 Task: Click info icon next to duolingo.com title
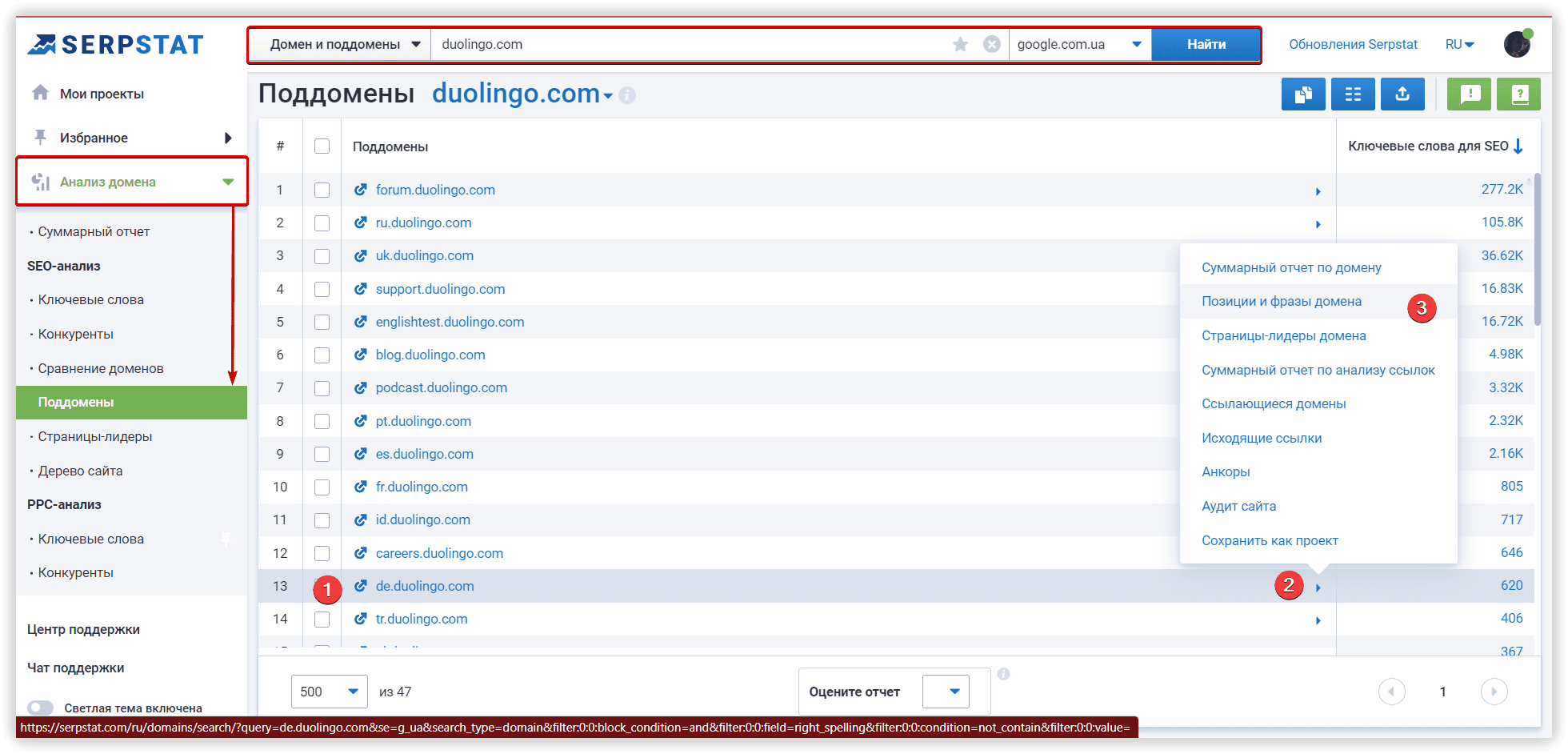[627, 95]
